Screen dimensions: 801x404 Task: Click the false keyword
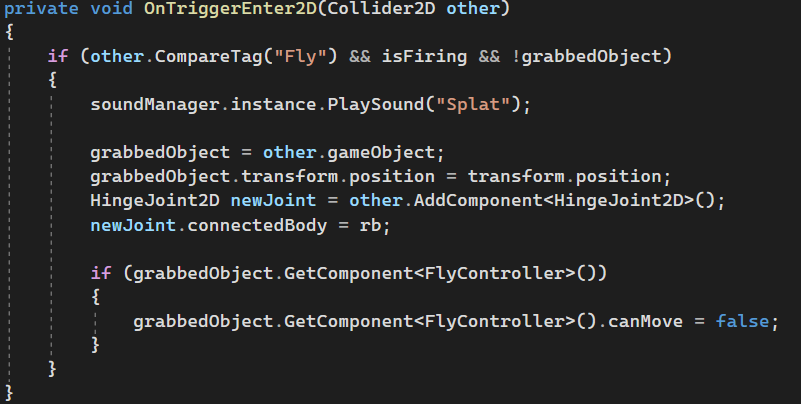click(742, 322)
